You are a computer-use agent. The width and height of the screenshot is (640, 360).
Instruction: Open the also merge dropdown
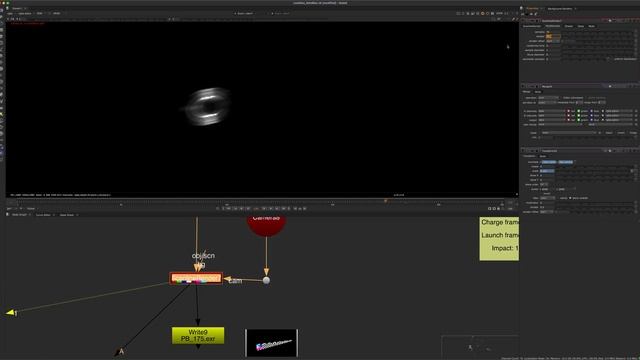tap(560, 124)
